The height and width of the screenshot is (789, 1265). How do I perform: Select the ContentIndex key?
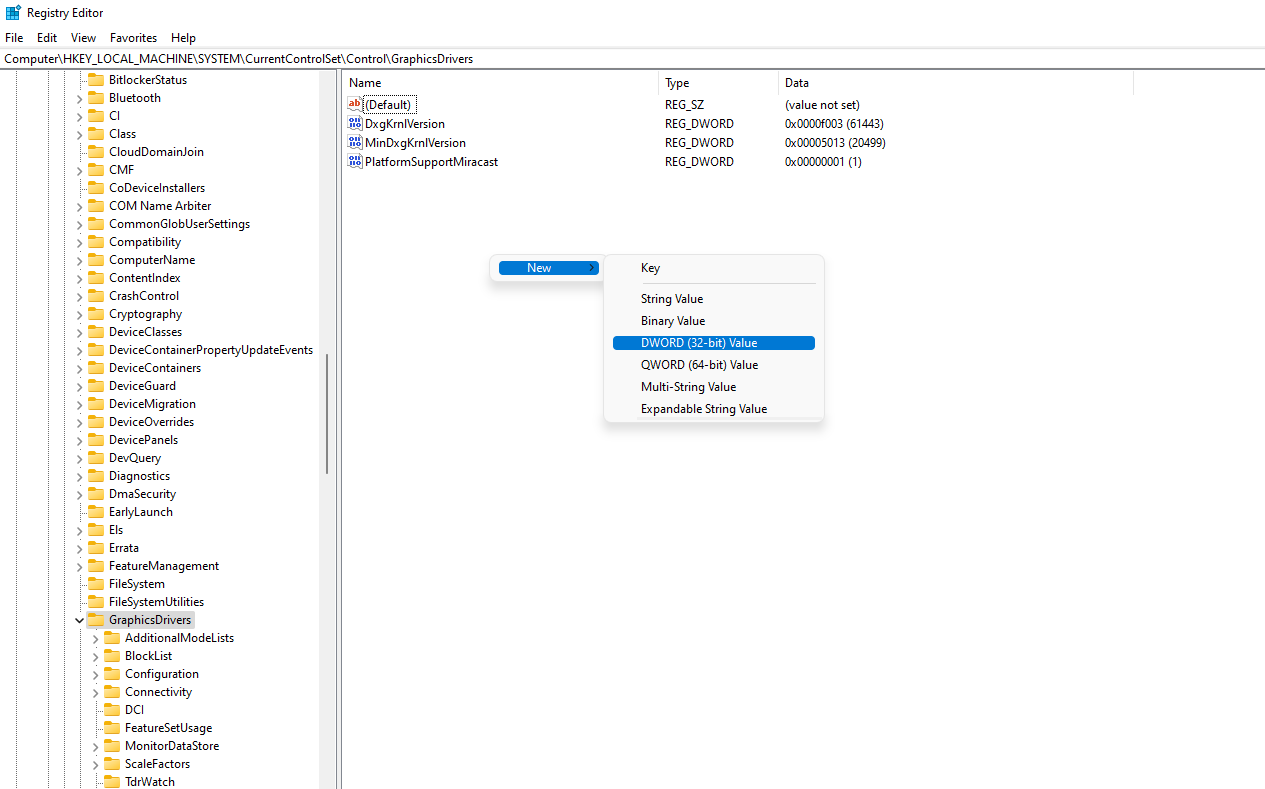144,278
